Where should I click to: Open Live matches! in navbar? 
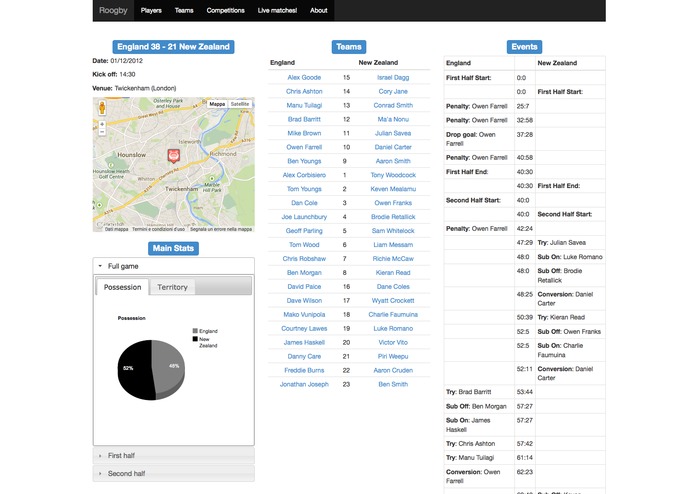(x=277, y=10)
